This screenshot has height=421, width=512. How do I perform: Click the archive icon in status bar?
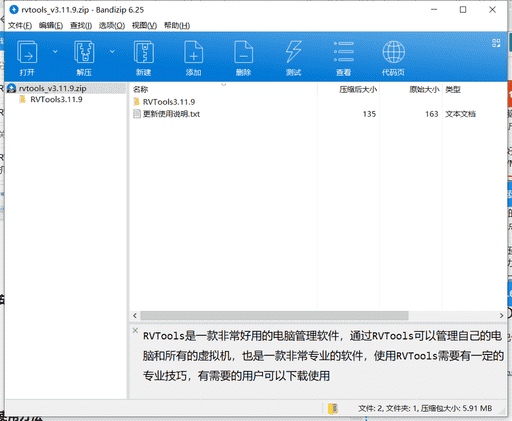tap(333, 408)
